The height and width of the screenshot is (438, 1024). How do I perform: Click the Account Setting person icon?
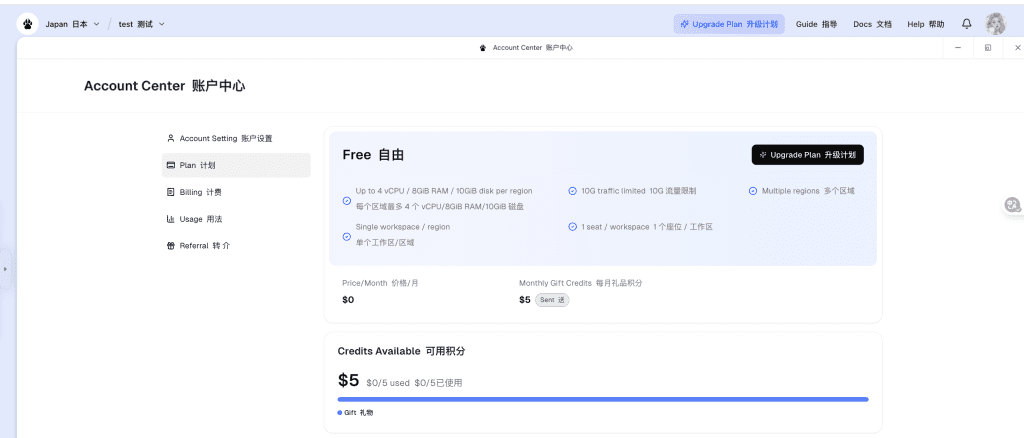tap(170, 138)
